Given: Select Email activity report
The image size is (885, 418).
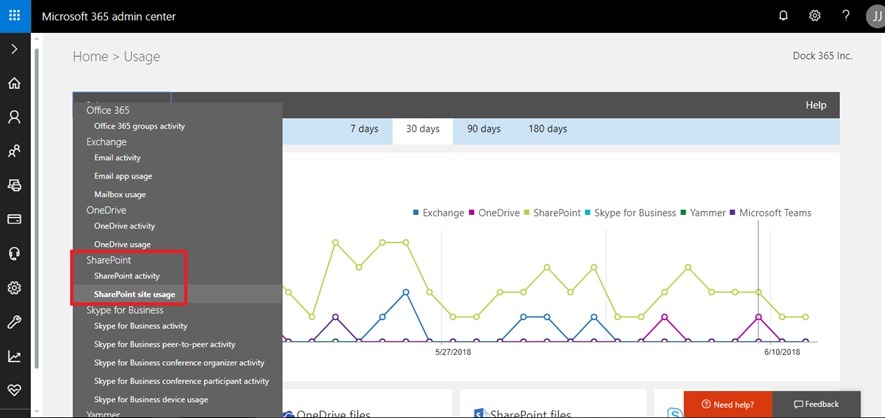Looking at the screenshot, I should [x=117, y=158].
